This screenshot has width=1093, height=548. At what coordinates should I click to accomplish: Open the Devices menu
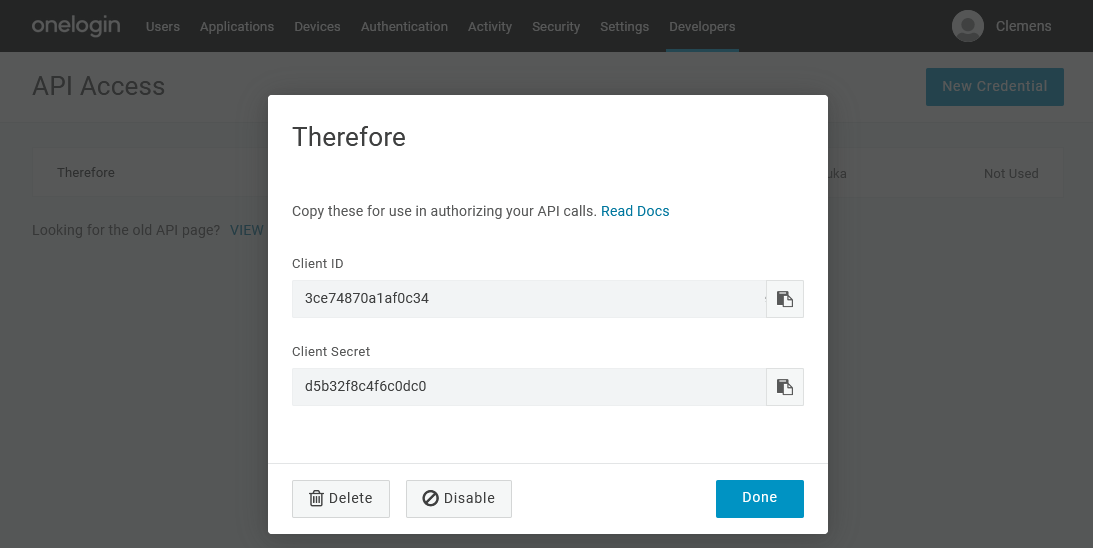click(x=317, y=27)
